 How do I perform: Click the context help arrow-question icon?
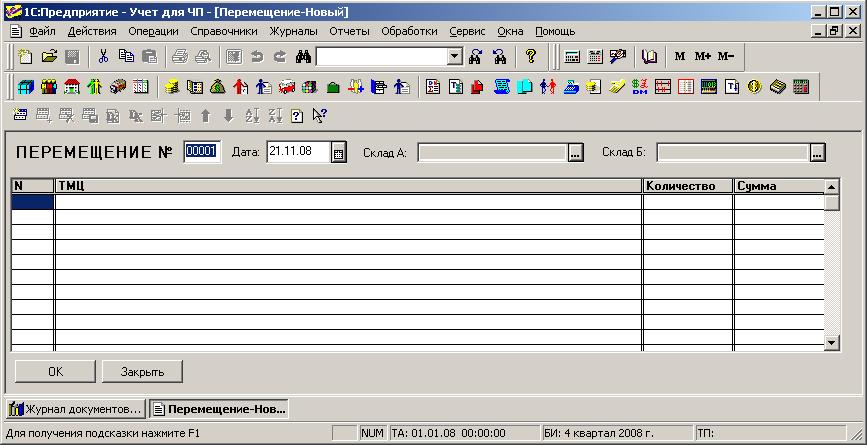point(319,116)
